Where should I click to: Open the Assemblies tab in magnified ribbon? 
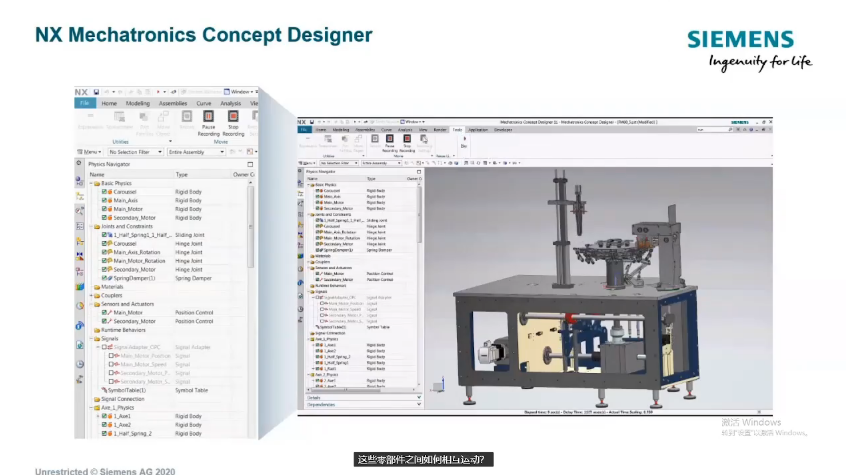[x=173, y=103]
